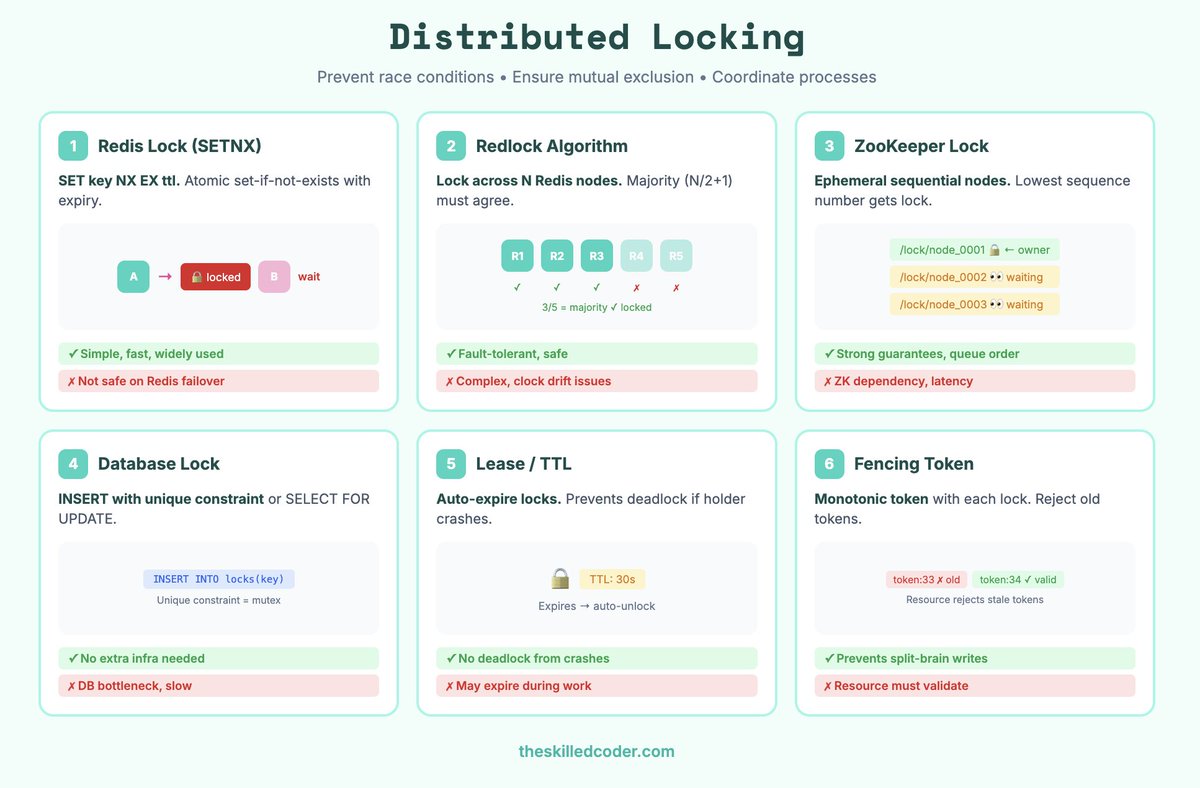Open theskilledcoder.com link
1200x788 pixels.
click(x=597, y=751)
